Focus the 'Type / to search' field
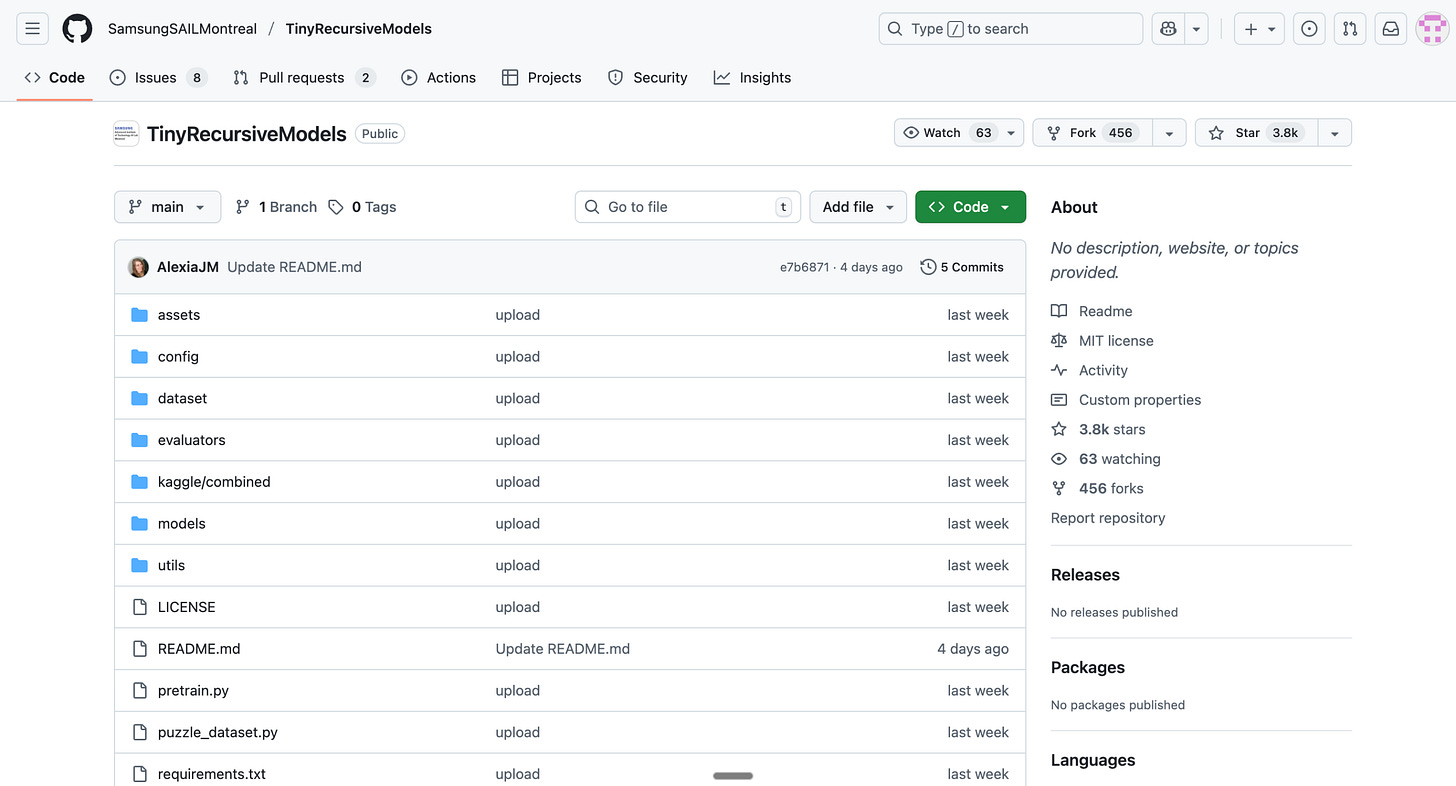This screenshot has width=1456, height=786. point(1010,29)
